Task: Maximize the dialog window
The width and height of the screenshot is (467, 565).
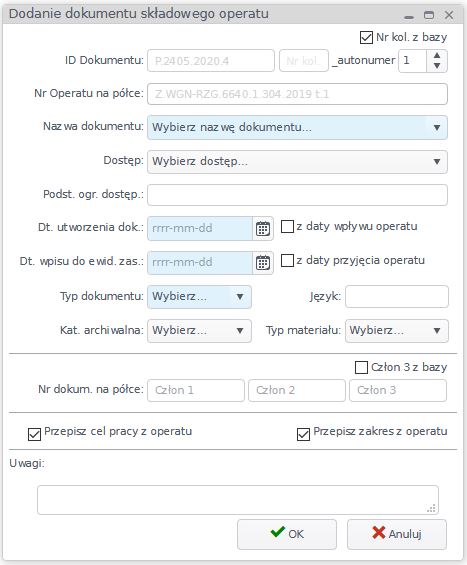Action: pos(429,15)
